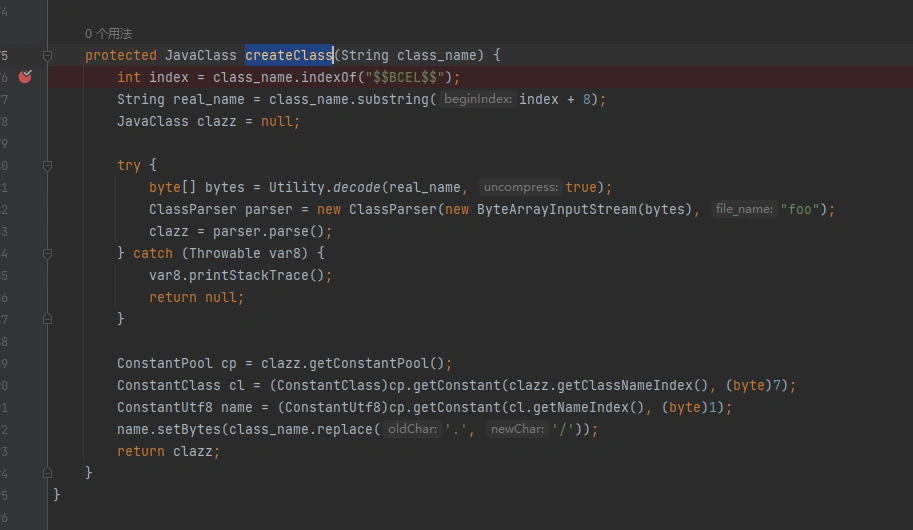This screenshot has height=530, width=913.
Task: Click the highlighted createClass method name
Action: [x=288, y=55]
